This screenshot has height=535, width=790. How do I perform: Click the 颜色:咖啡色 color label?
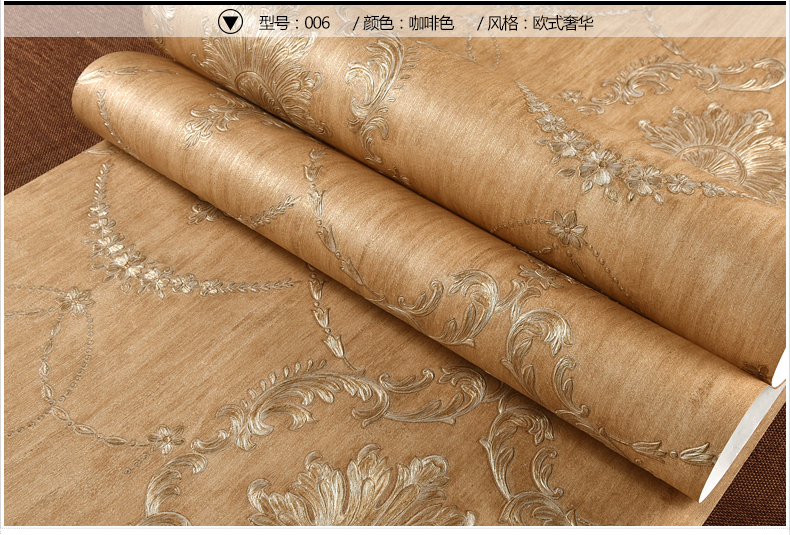click(x=404, y=23)
